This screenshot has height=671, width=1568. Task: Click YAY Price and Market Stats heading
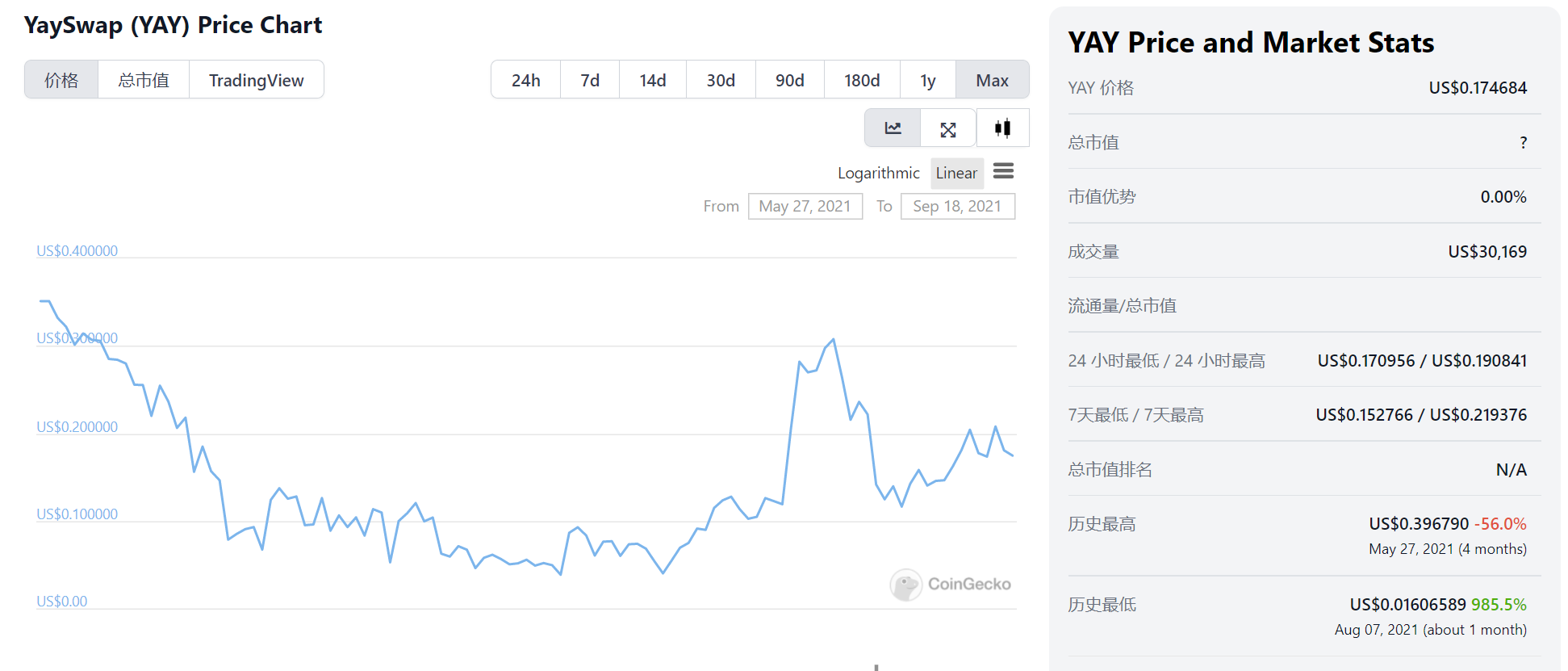[1251, 42]
